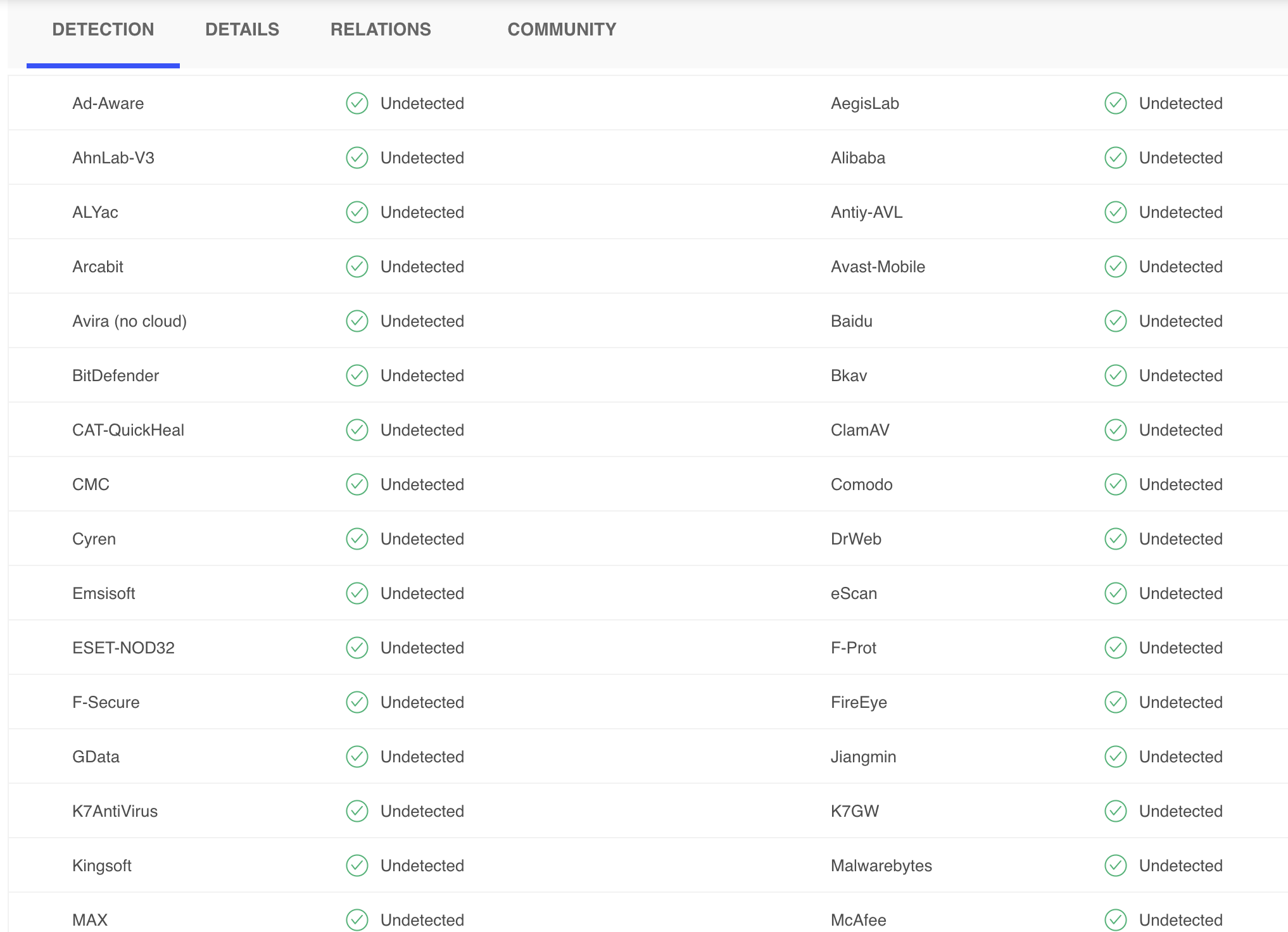This screenshot has height=932, width=1288.
Task: Click the checkmark icon for CAT-QuickHeal
Action: (357, 430)
